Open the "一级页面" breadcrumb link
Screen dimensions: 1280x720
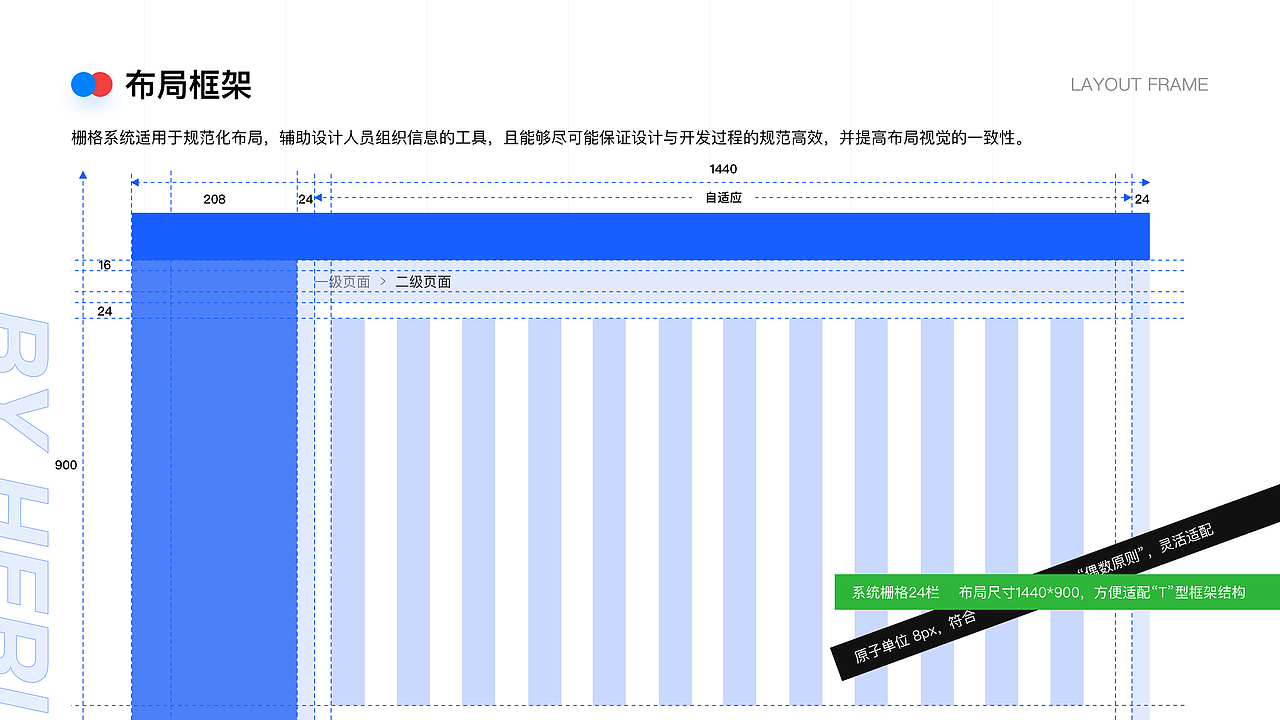pyautogui.click(x=342, y=282)
